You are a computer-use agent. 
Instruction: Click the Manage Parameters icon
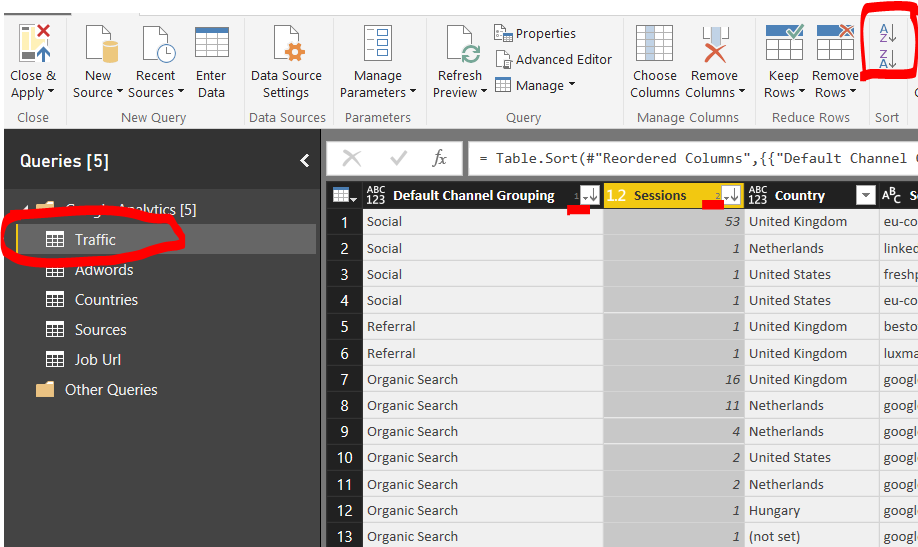pyautogui.click(x=378, y=43)
